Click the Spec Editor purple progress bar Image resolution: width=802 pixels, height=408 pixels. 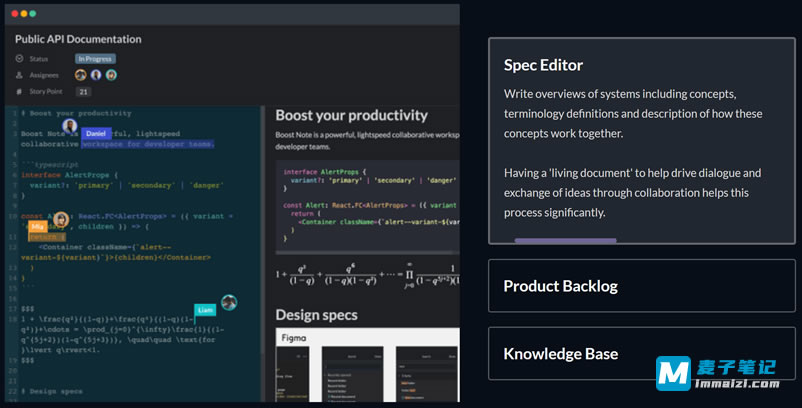click(565, 240)
